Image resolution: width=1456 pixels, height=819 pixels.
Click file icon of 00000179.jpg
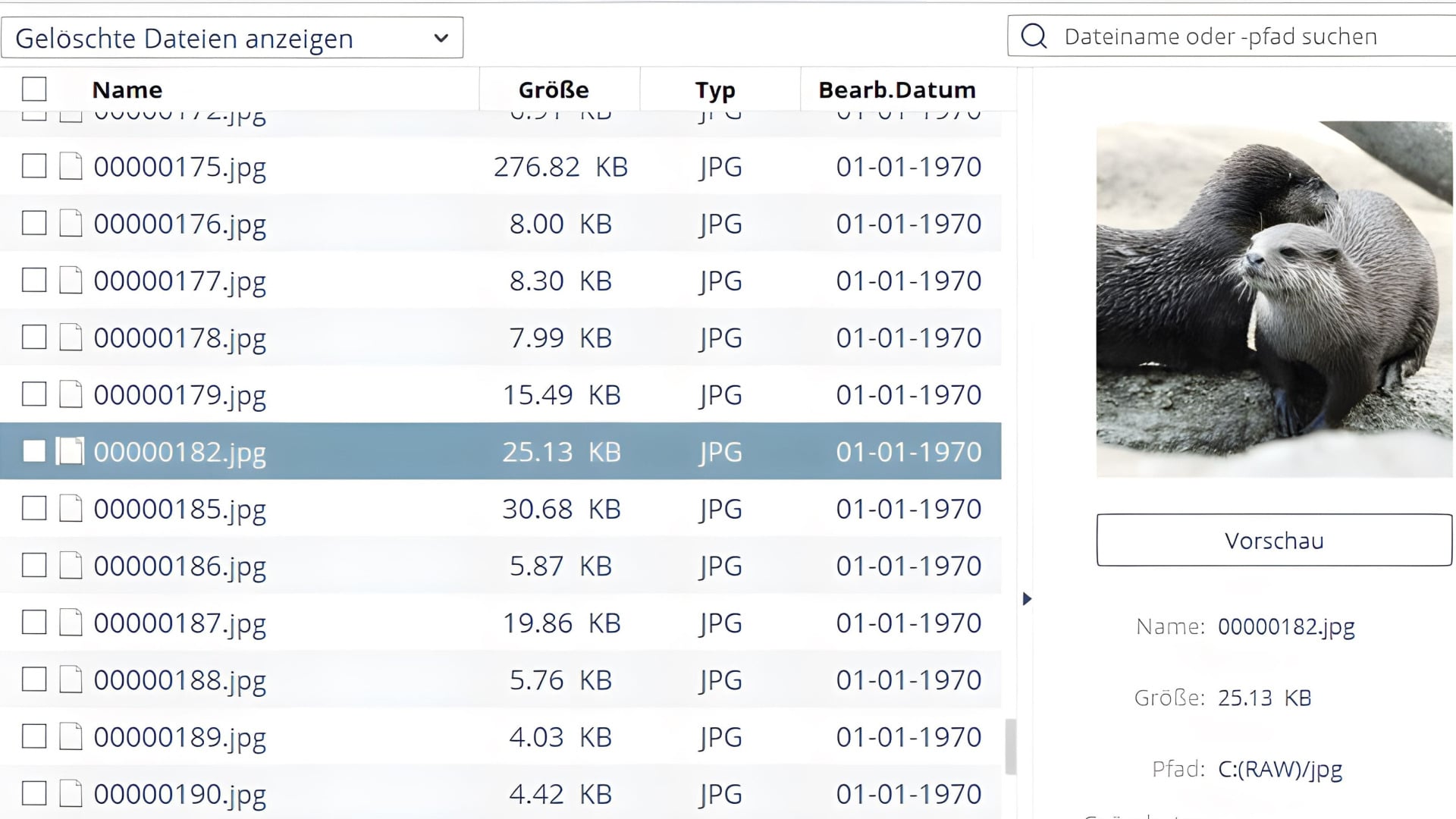(71, 394)
